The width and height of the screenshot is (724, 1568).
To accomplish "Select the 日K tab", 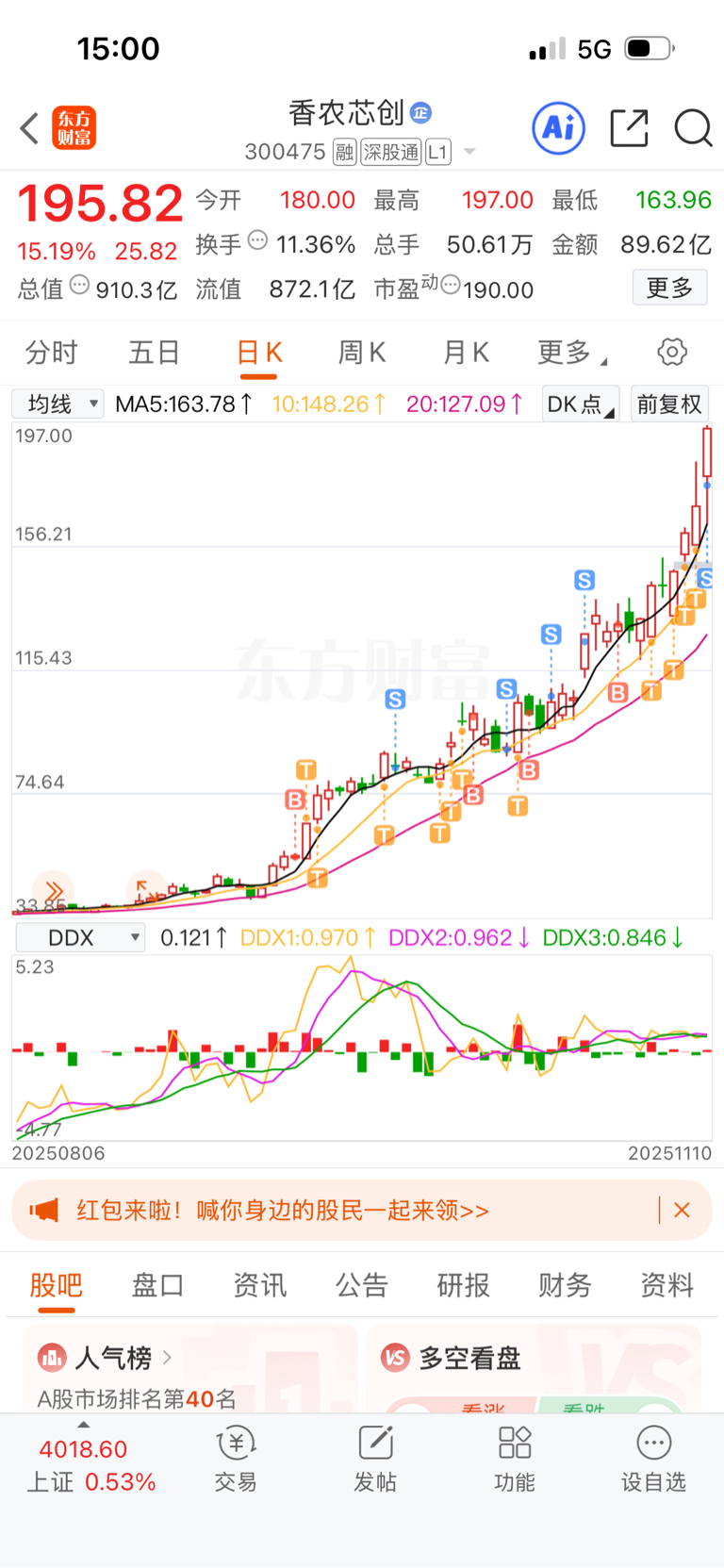I will click(258, 353).
